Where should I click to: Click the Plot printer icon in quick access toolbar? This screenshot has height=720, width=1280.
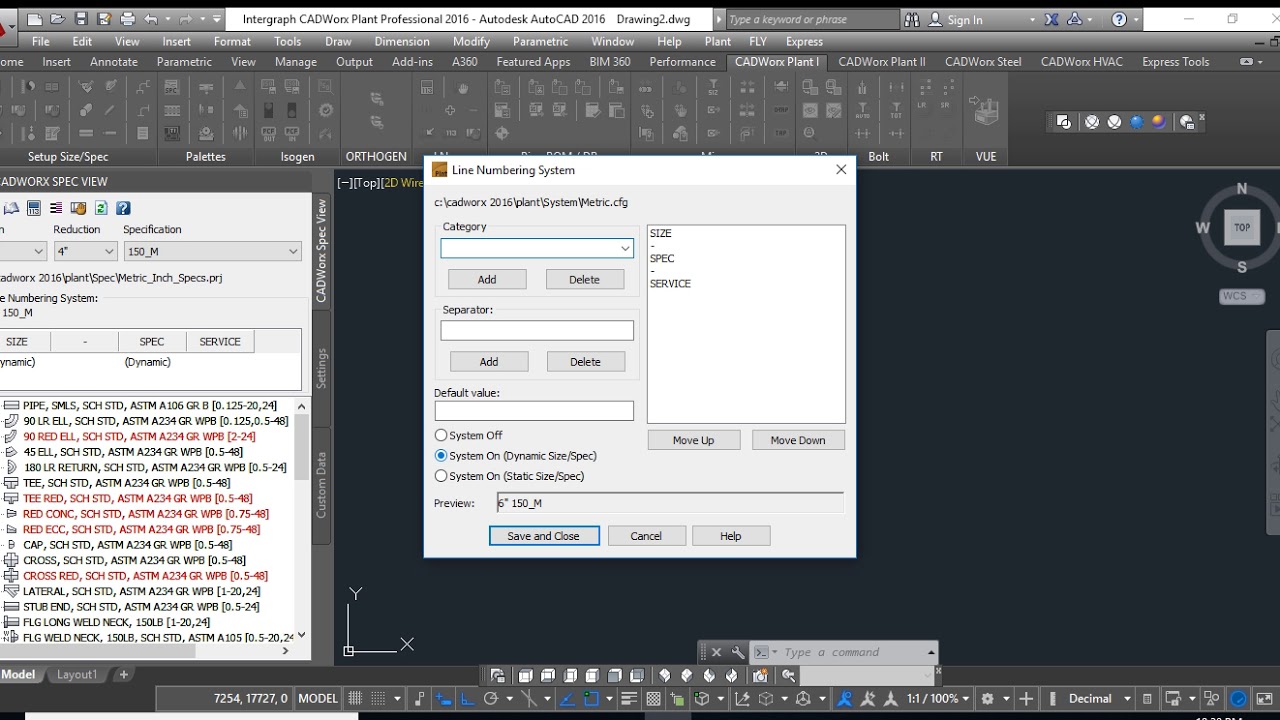tap(127, 19)
